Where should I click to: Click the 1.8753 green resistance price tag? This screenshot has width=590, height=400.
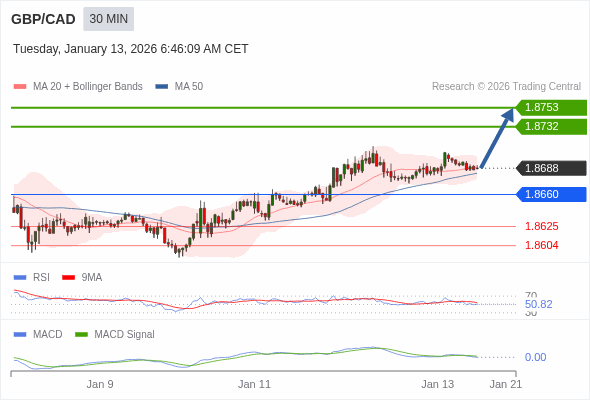click(x=551, y=107)
